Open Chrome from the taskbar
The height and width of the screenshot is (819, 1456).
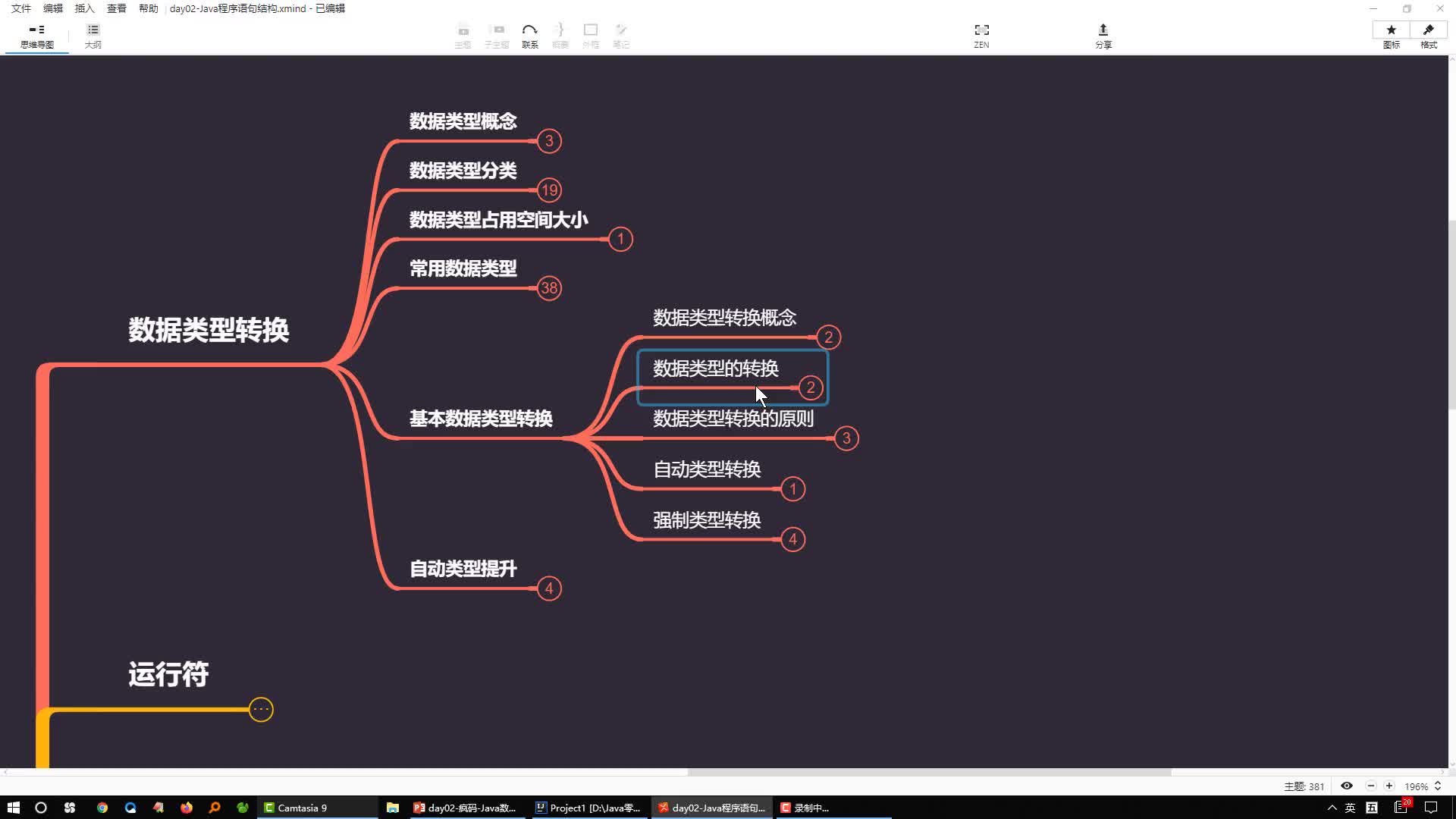pyautogui.click(x=102, y=808)
